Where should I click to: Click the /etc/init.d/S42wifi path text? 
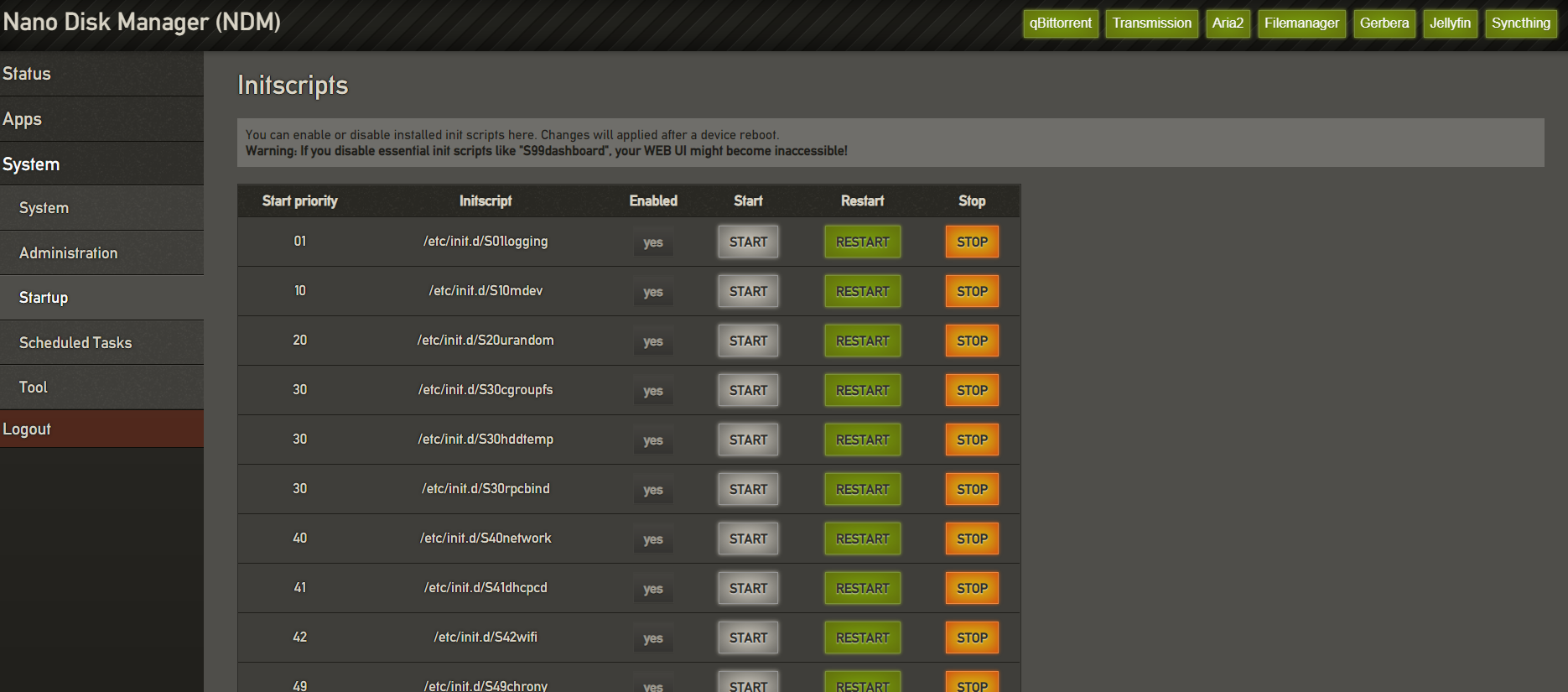coord(485,637)
